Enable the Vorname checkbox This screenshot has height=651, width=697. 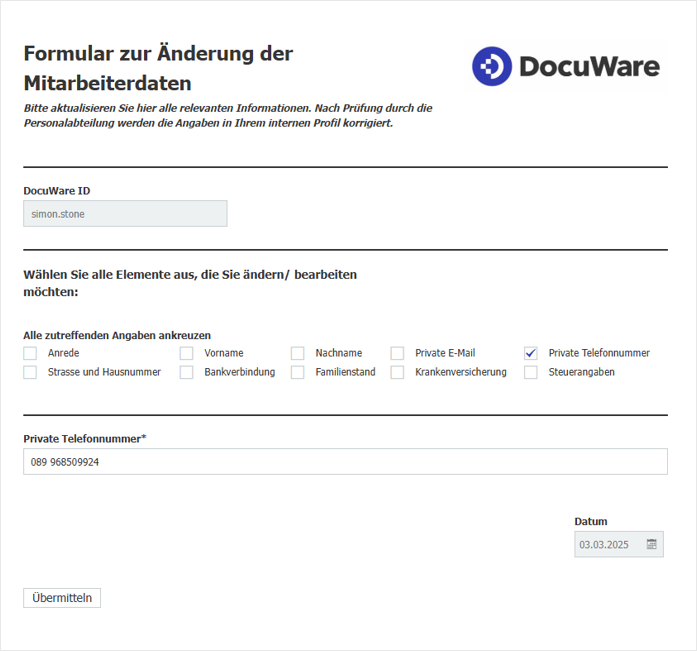[186, 353]
